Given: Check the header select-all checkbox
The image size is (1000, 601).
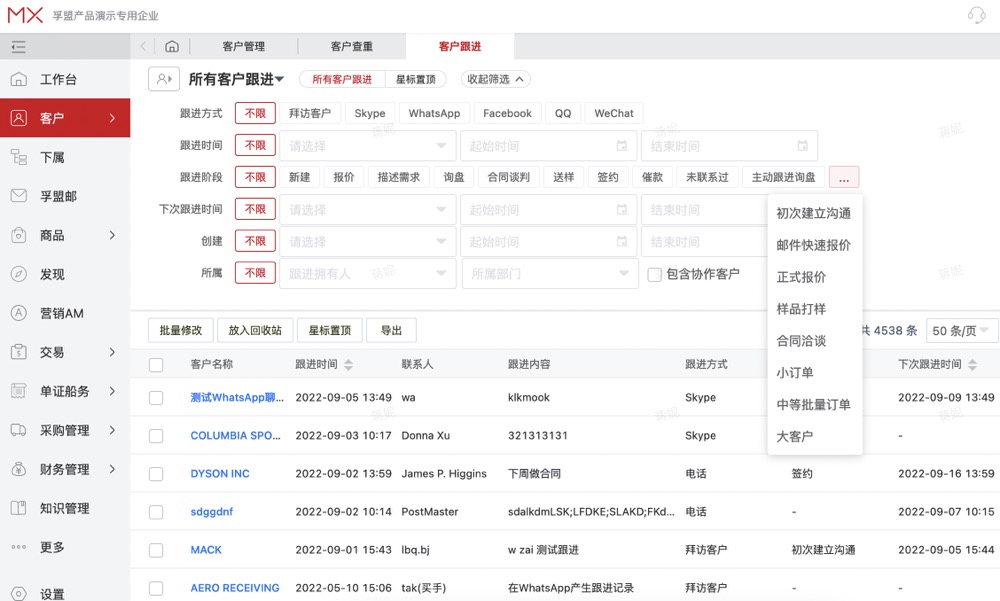Looking at the screenshot, I should (156, 364).
